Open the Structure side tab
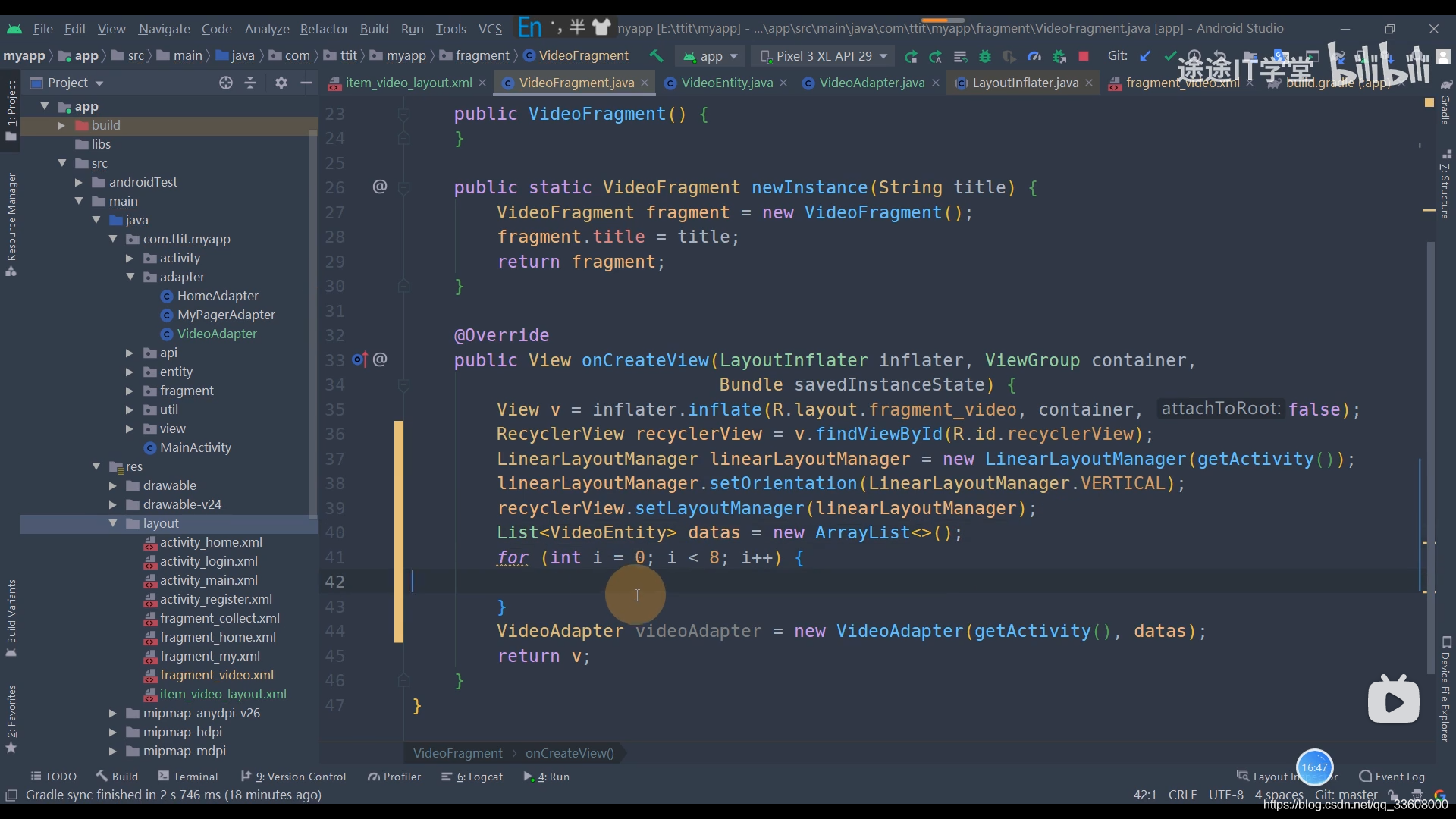Image resolution: width=1456 pixels, height=819 pixels. pos(1445,184)
